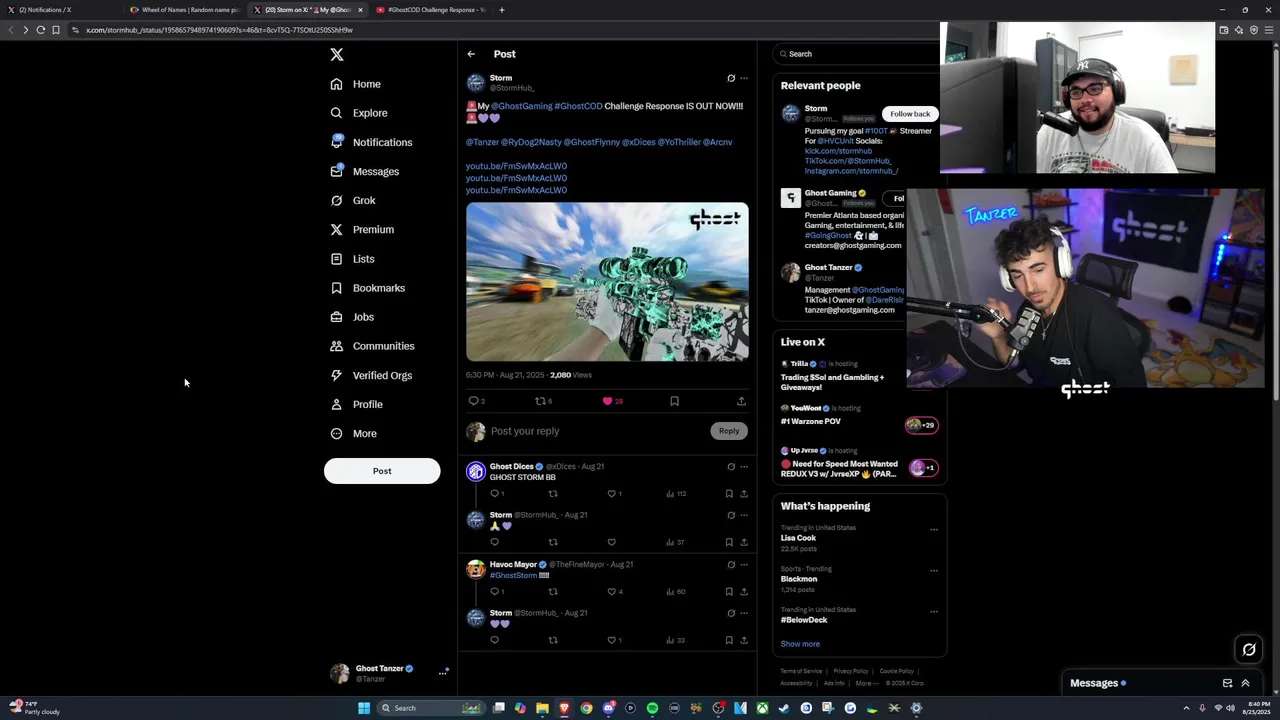Click the grey Reply button
The image size is (1280, 720).
(729, 431)
